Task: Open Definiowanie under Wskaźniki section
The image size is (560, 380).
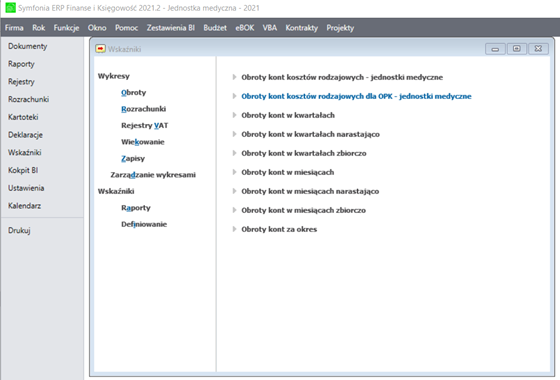Action: pos(144,224)
